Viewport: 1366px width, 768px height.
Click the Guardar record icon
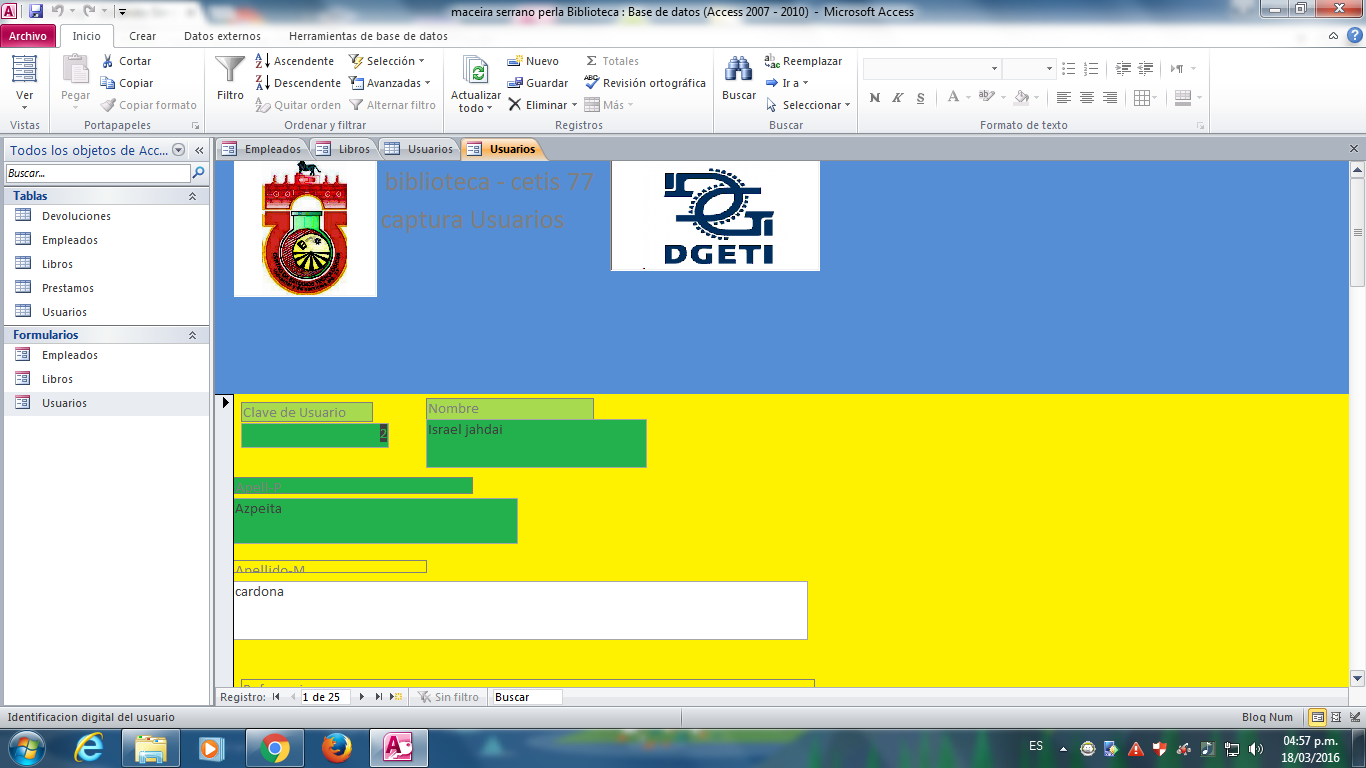(x=516, y=83)
